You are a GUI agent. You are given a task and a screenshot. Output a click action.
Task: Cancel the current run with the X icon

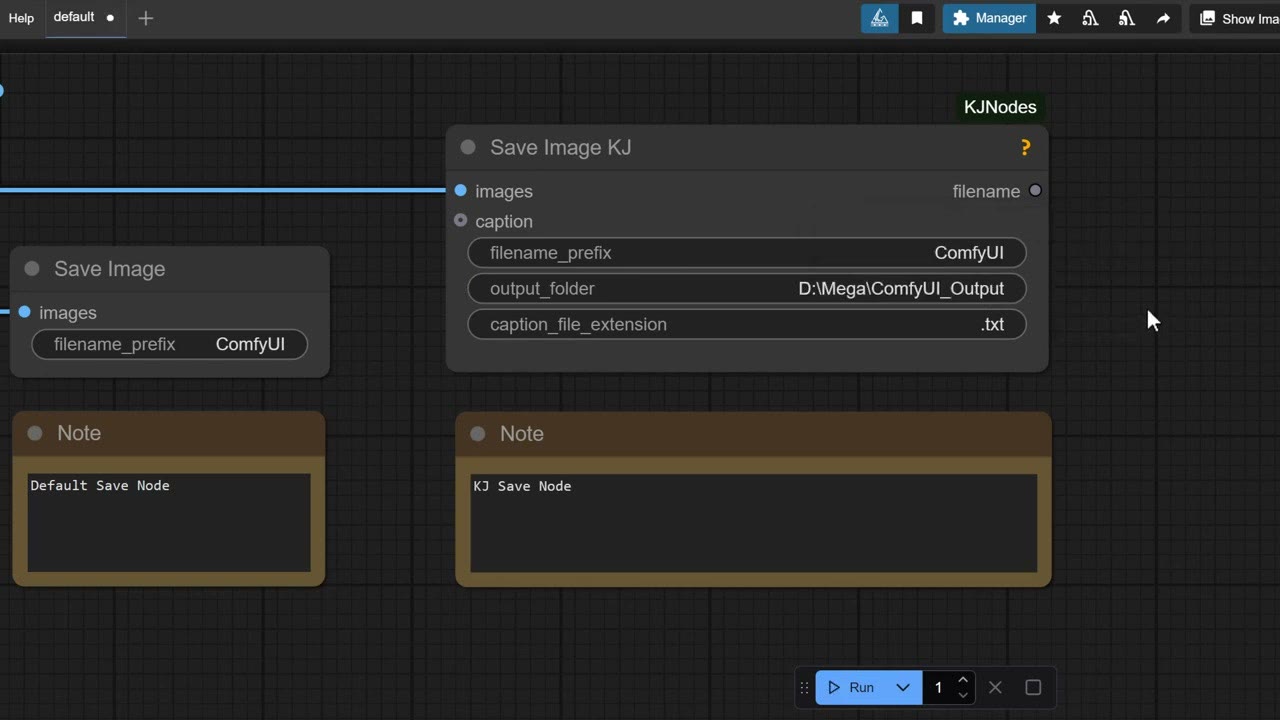[995, 687]
